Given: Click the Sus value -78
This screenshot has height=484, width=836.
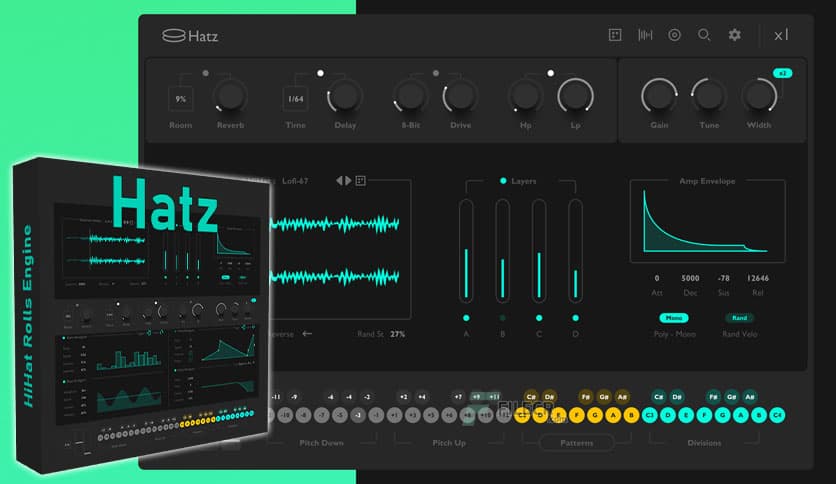Looking at the screenshot, I should [x=724, y=278].
